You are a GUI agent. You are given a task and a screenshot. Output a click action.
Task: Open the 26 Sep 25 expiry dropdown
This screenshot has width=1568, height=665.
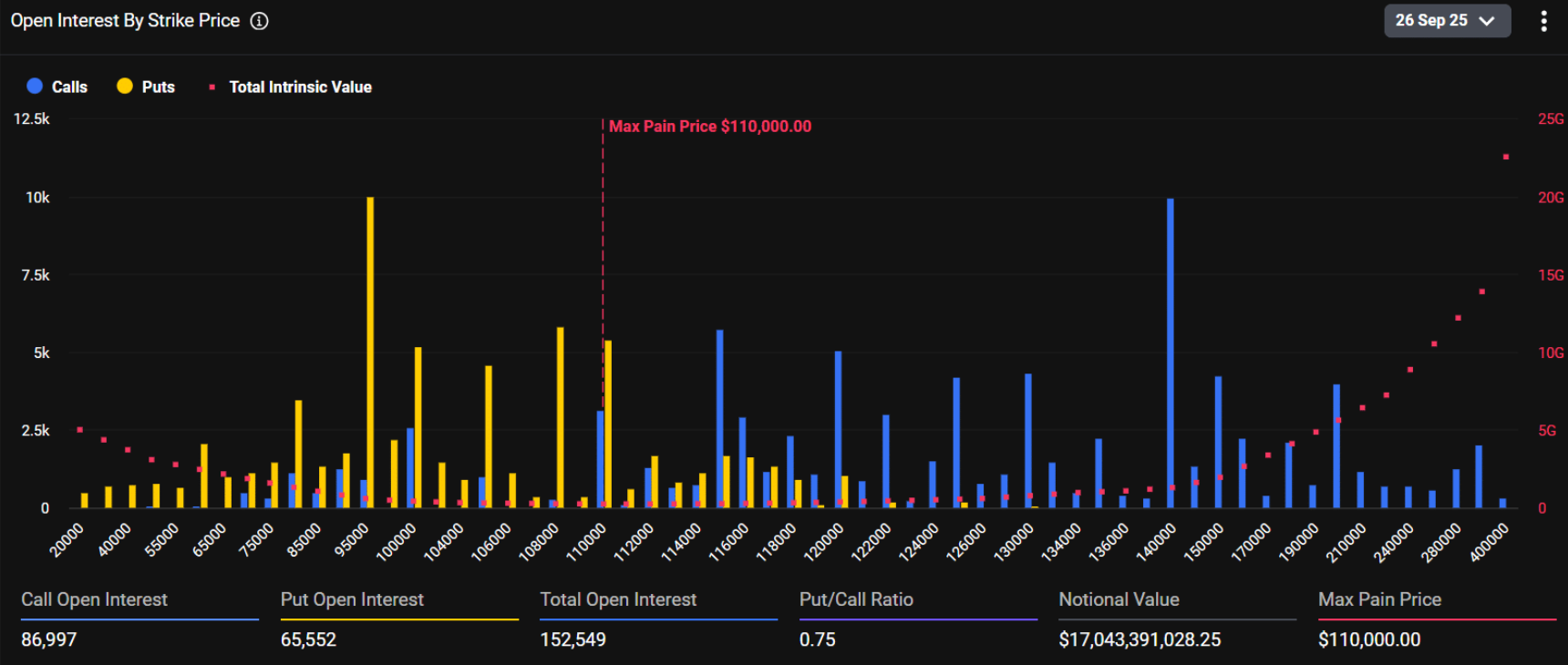coord(1445,21)
